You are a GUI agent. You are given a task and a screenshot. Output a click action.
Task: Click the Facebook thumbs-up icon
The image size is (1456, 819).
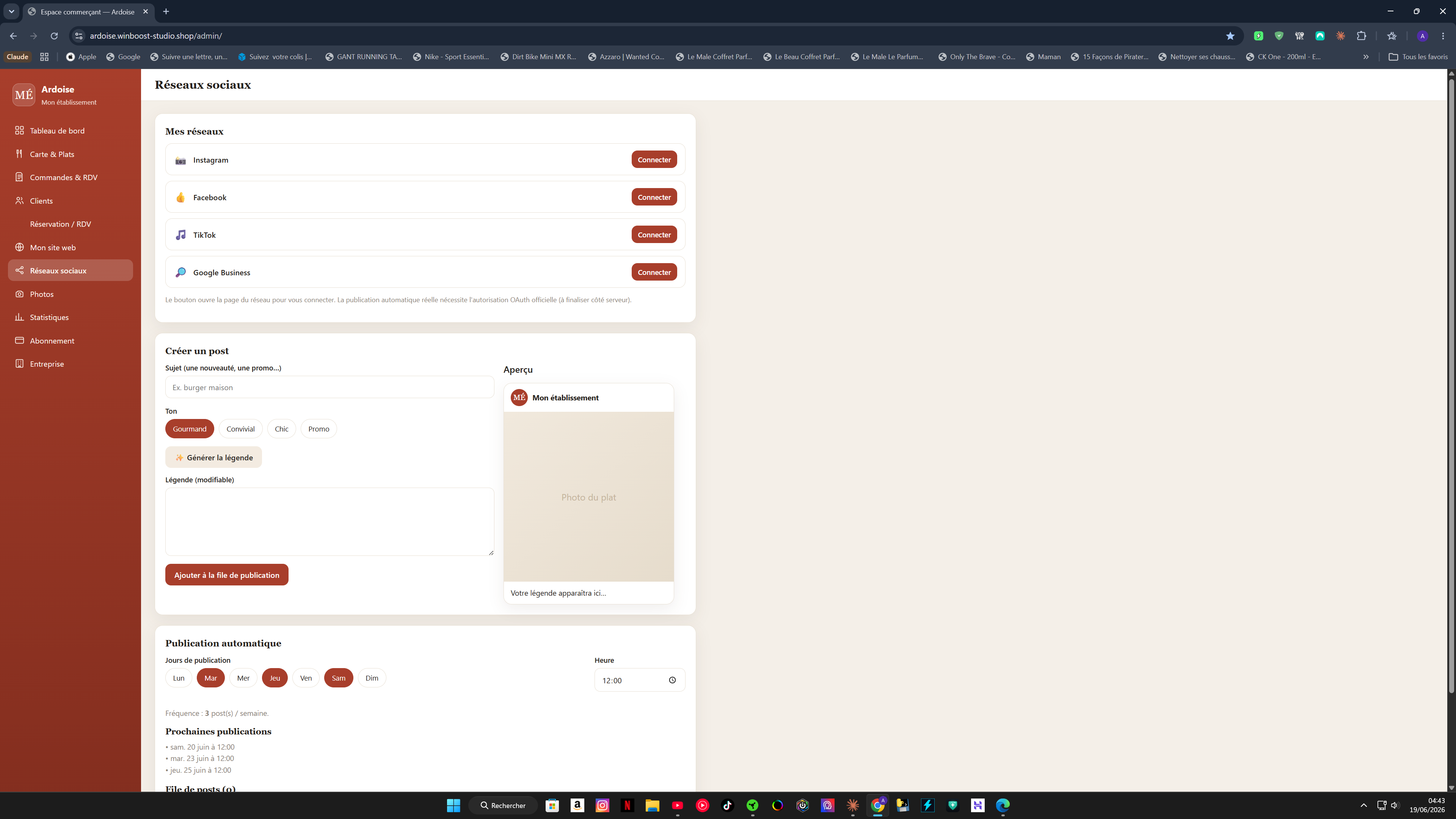[180, 197]
